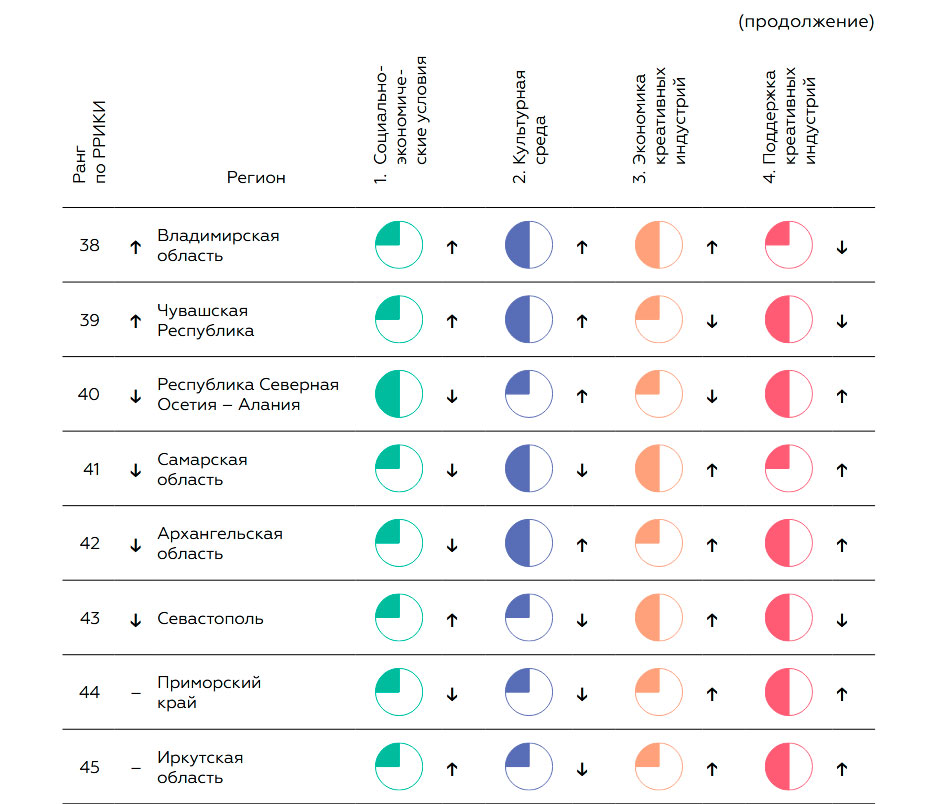Click the green half-circle for Северная Осетия row
The image size is (928, 804).
pyautogui.click(x=399, y=395)
